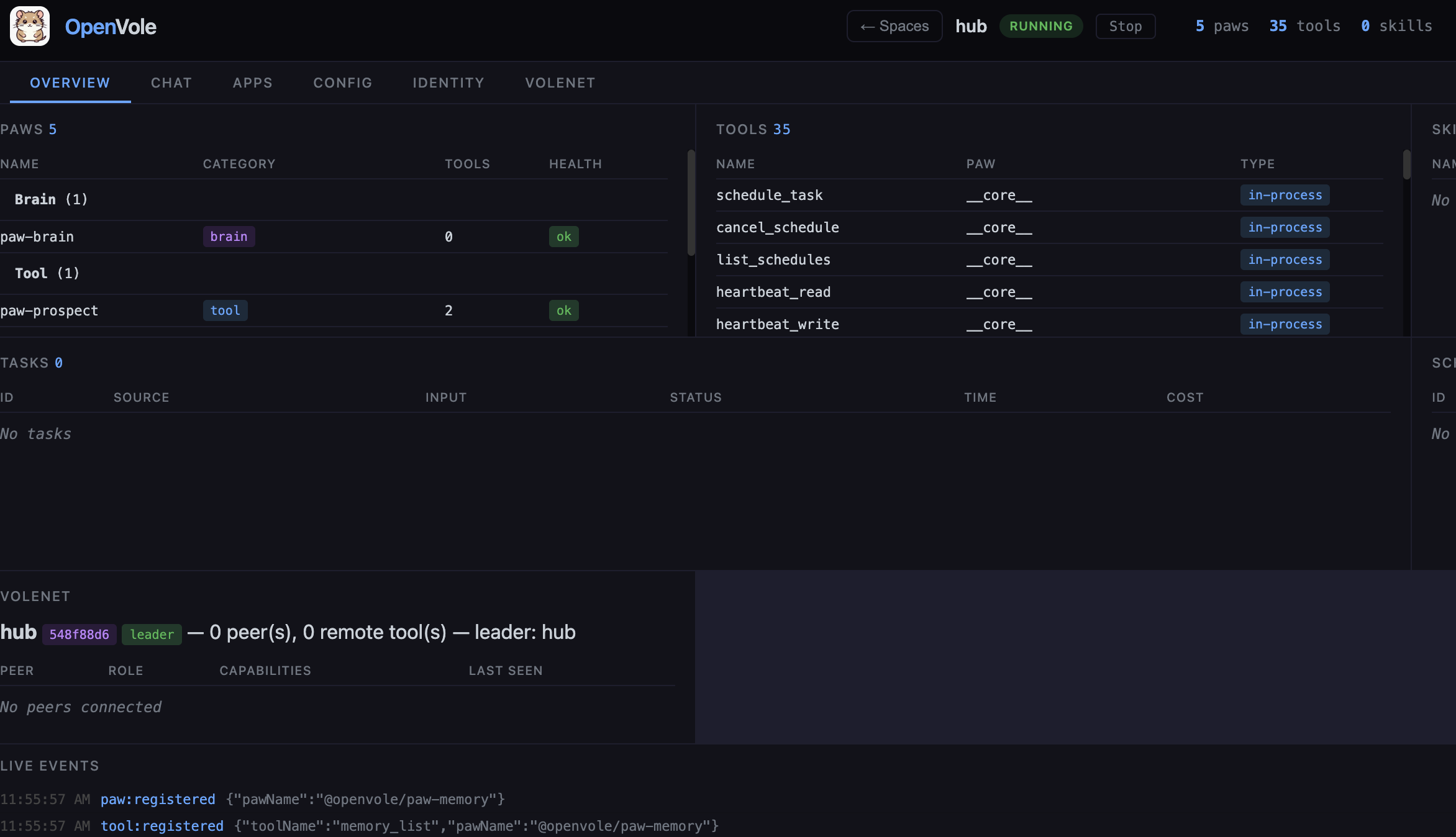
Task: Click the No peers connected text
Action: (81, 707)
